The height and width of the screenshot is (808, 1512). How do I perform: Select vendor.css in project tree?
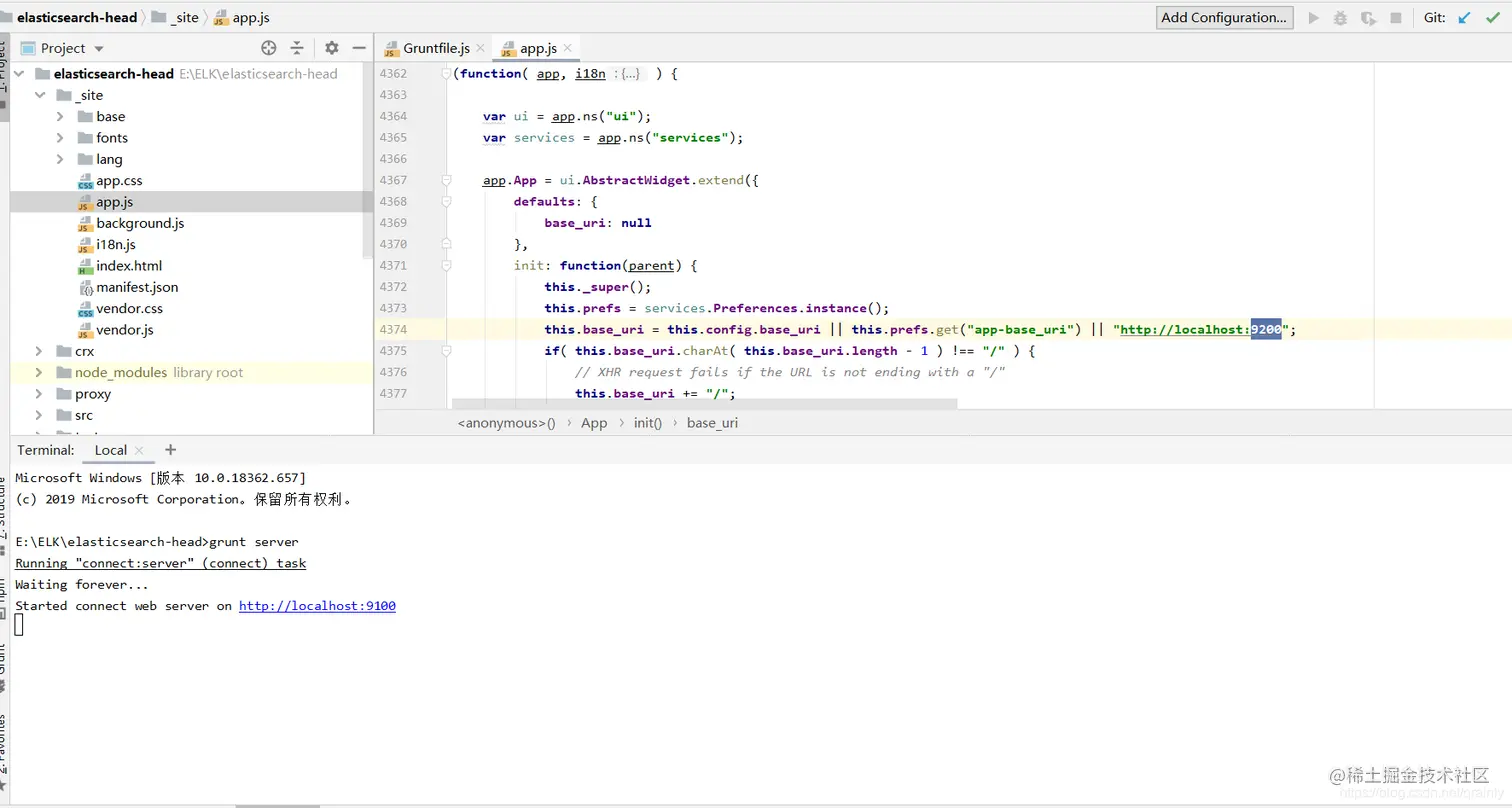click(x=129, y=308)
